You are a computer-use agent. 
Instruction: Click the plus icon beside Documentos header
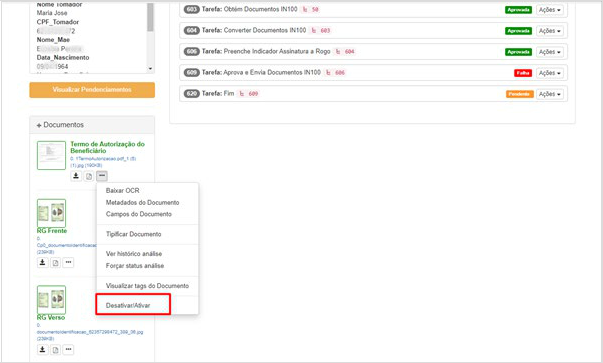[x=39, y=125]
